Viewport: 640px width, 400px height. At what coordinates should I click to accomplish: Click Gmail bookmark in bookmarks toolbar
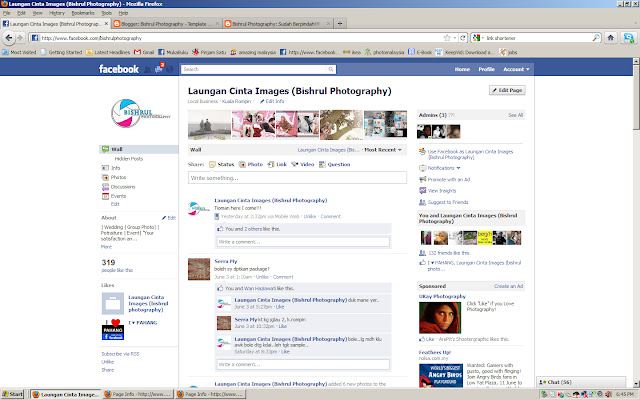pos(144,52)
